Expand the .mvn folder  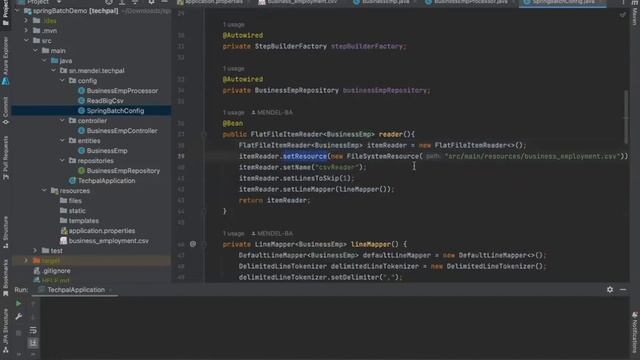click(x=27, y=31)
